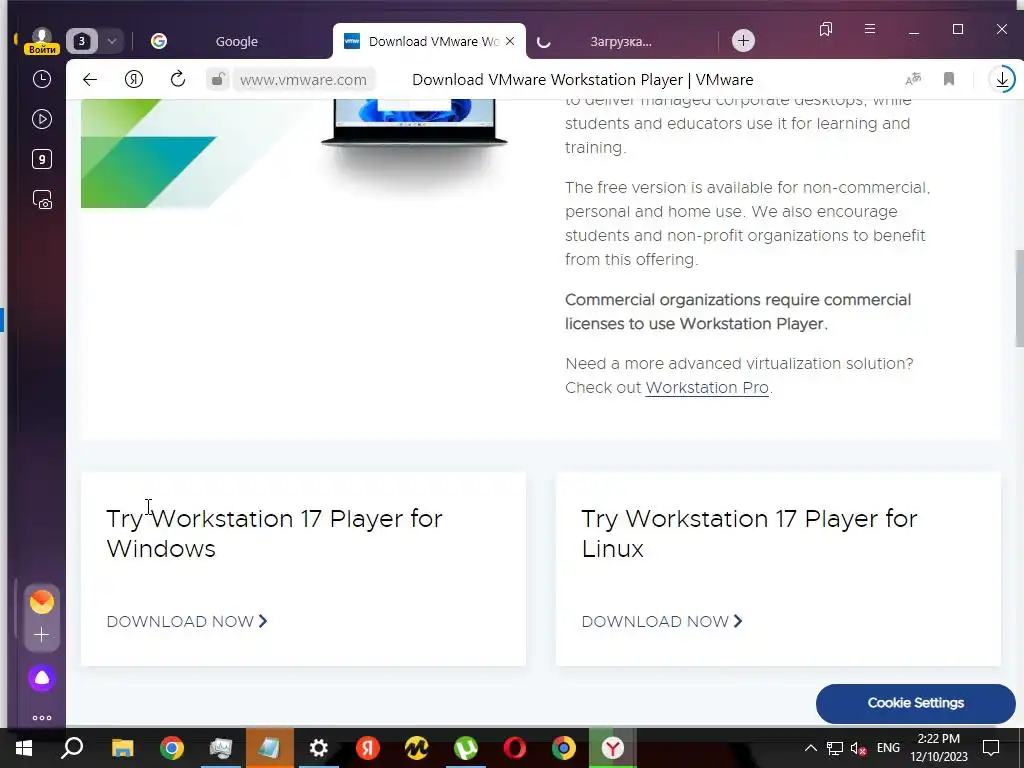The width and height of the screenshot is (1024, 768).
Task: Translate page using the translate icon
Action: (913, 80)
